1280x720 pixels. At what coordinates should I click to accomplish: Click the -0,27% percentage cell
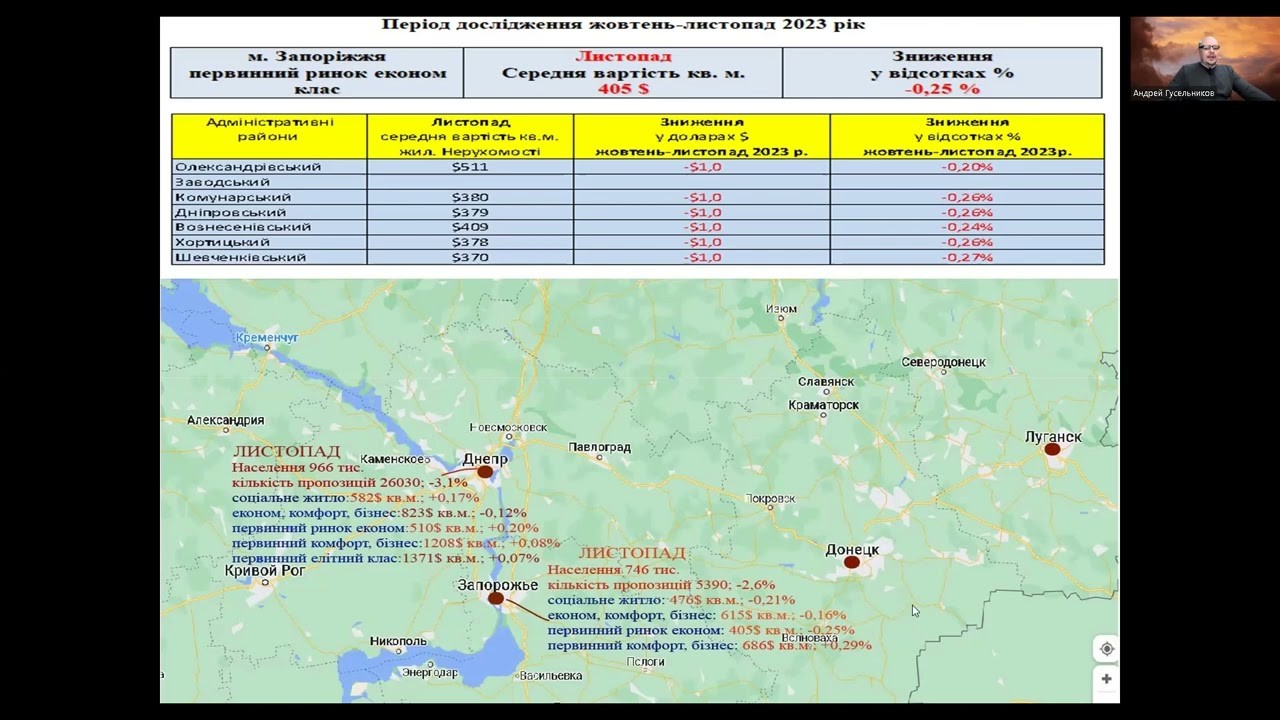coord(967,257)
